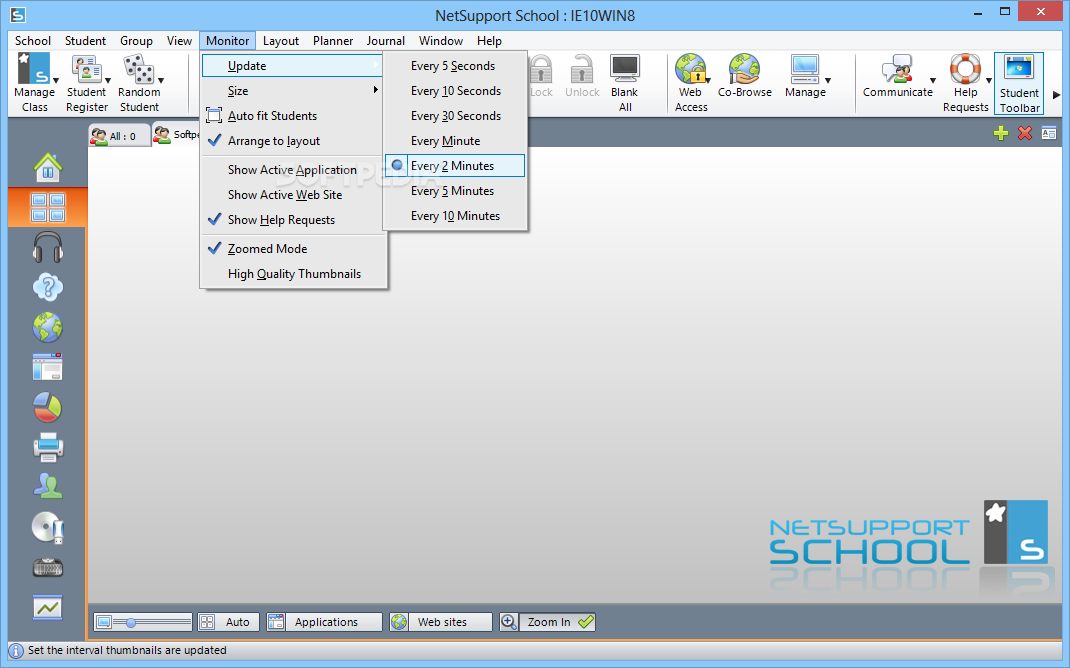This screenshot has height=668, width=1070.
Task: Open the device control disc icon in sidebar
Action: point(48,527)
